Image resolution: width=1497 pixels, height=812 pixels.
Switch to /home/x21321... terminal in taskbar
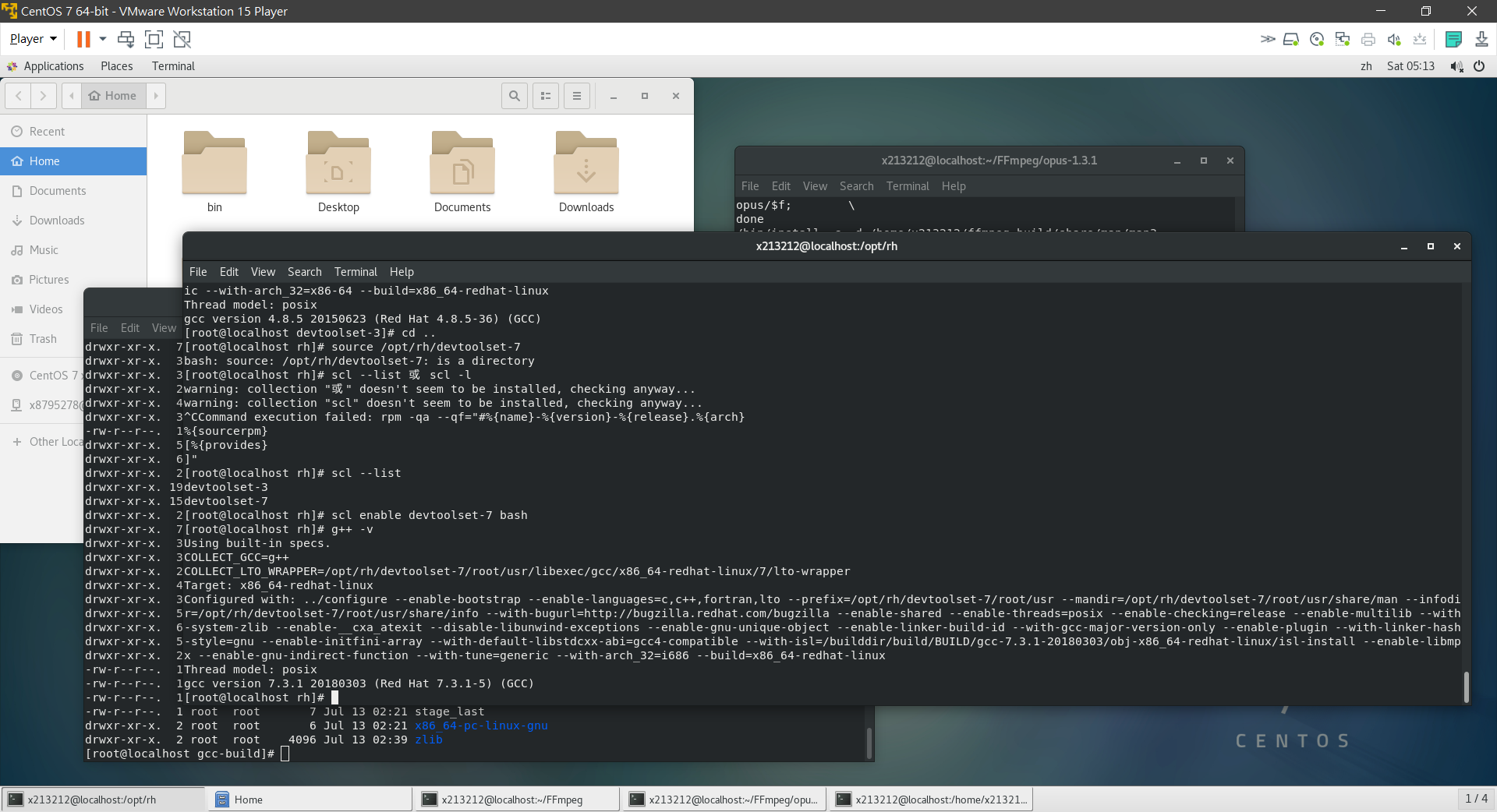pos(932,800)
